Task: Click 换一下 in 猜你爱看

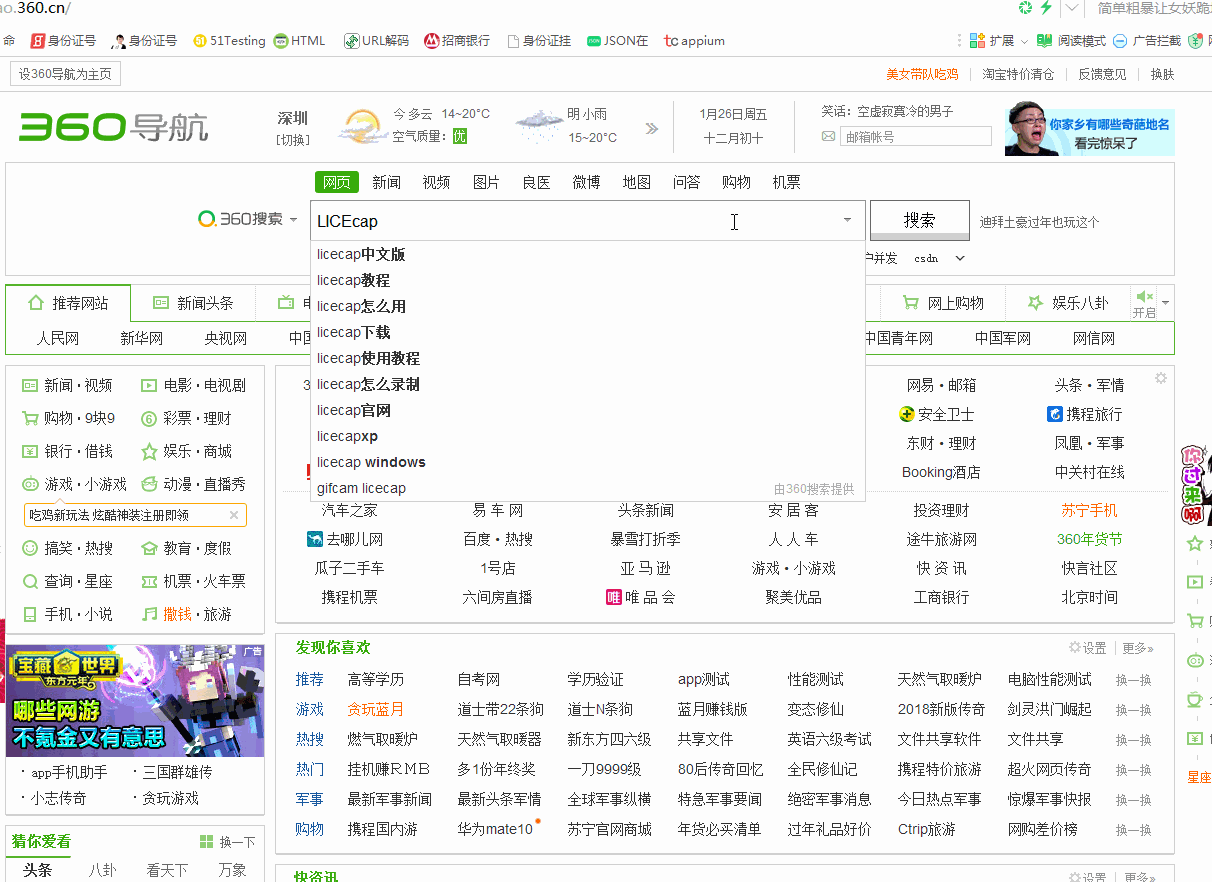Action: tap(228, 842)
